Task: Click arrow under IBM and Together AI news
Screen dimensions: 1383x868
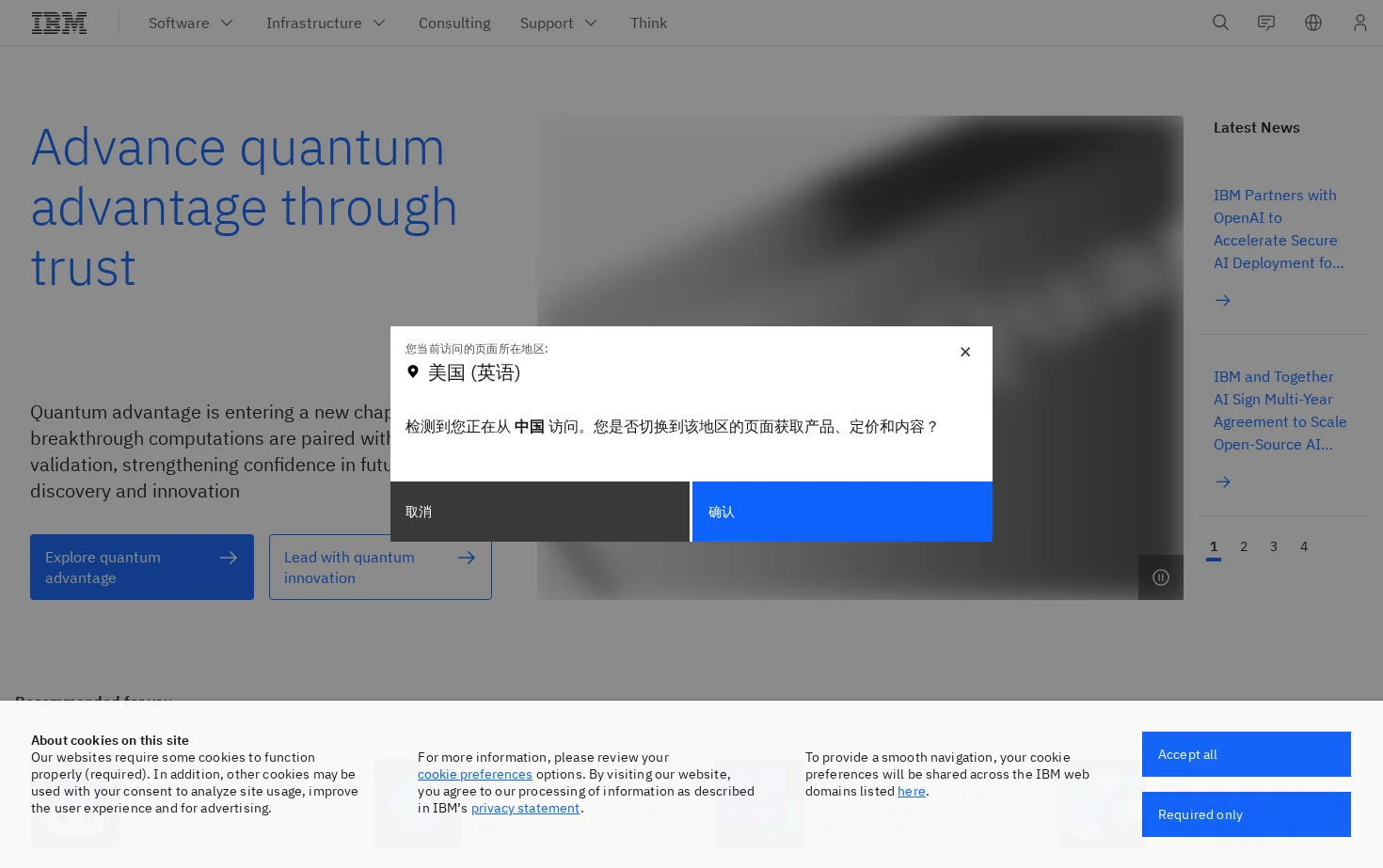Action: [x=1223, y=482]
